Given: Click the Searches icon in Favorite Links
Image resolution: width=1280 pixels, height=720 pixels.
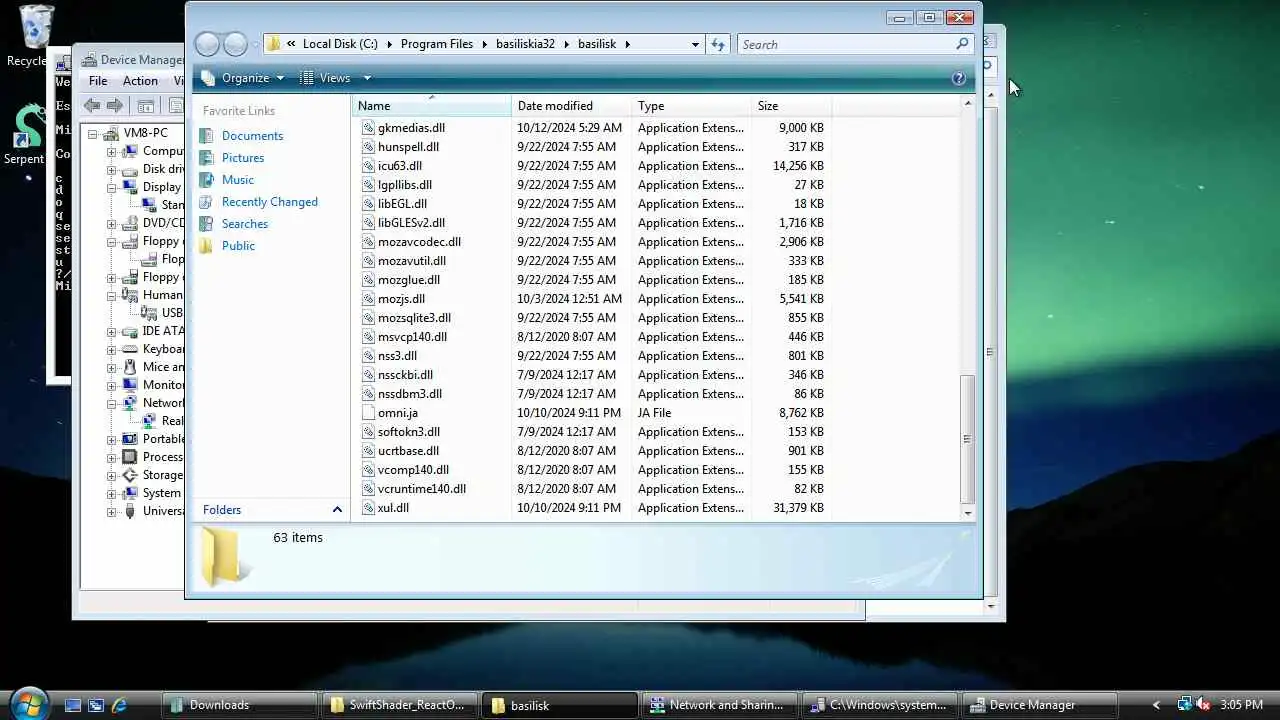Looking at the screenshot, I should coord(207,224).
